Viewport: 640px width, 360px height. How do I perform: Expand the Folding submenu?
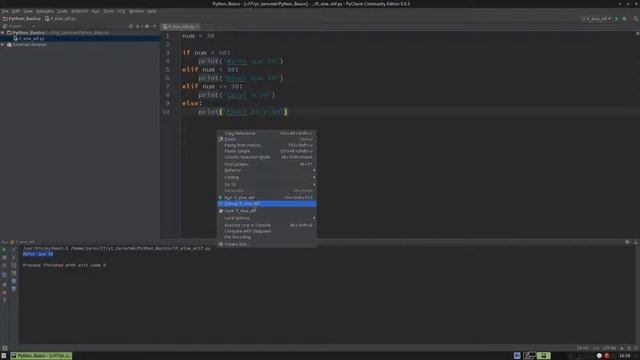coord(267,177)
